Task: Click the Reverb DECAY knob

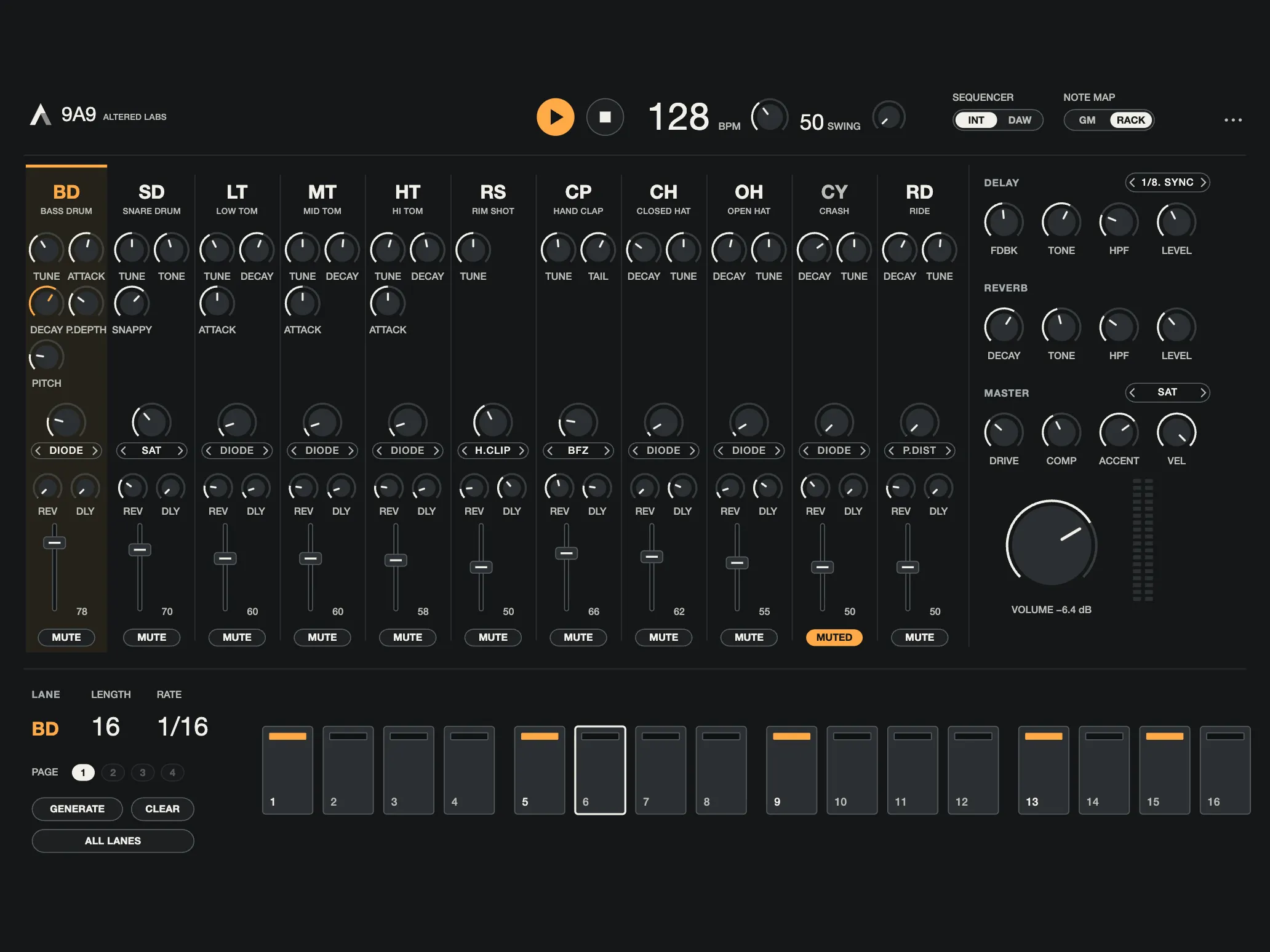Action: pyautogui.click(x=1004, y=327)
